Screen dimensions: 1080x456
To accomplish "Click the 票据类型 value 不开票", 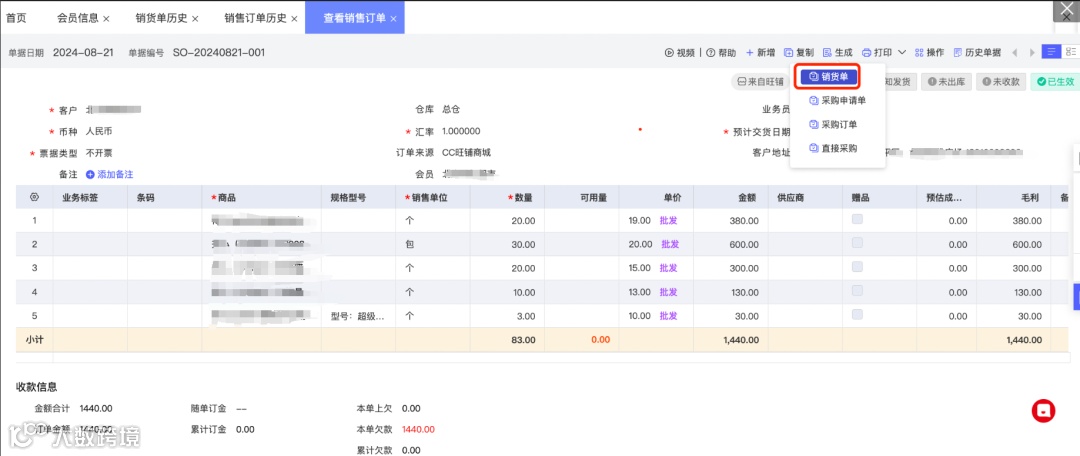I will [x=99, y=153].
